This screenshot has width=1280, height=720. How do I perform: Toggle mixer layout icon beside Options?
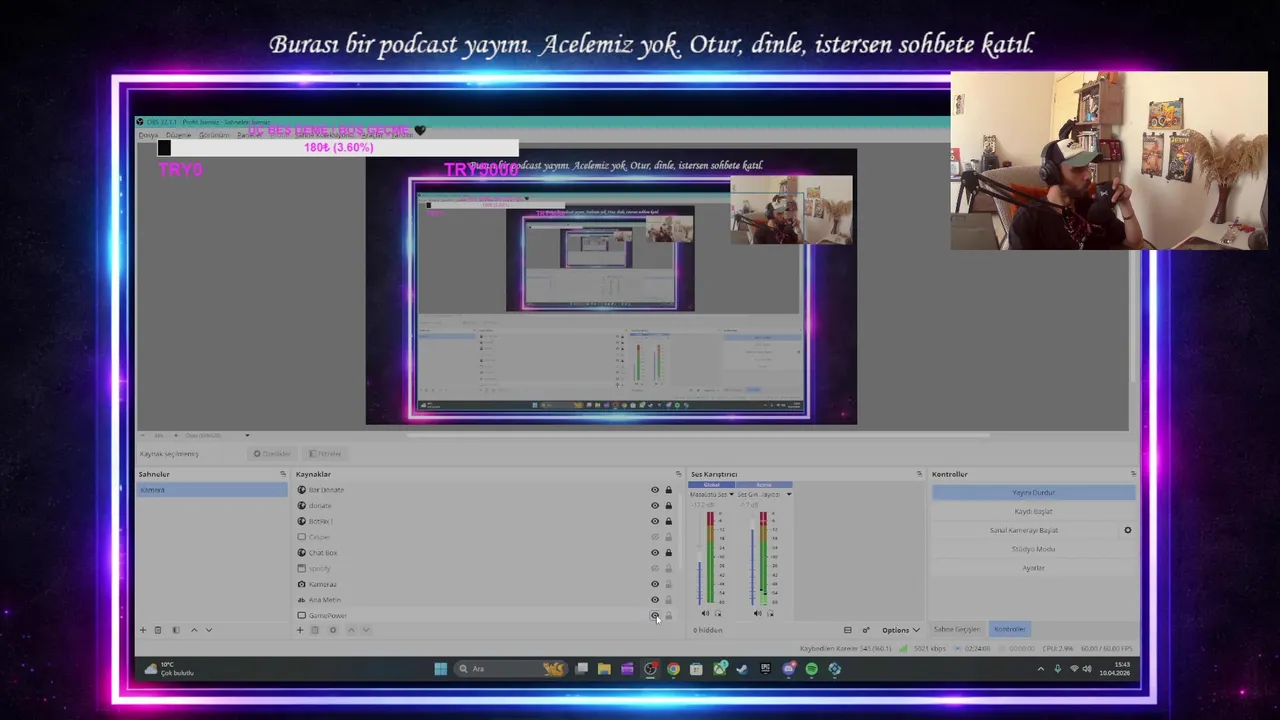[847, 630]
